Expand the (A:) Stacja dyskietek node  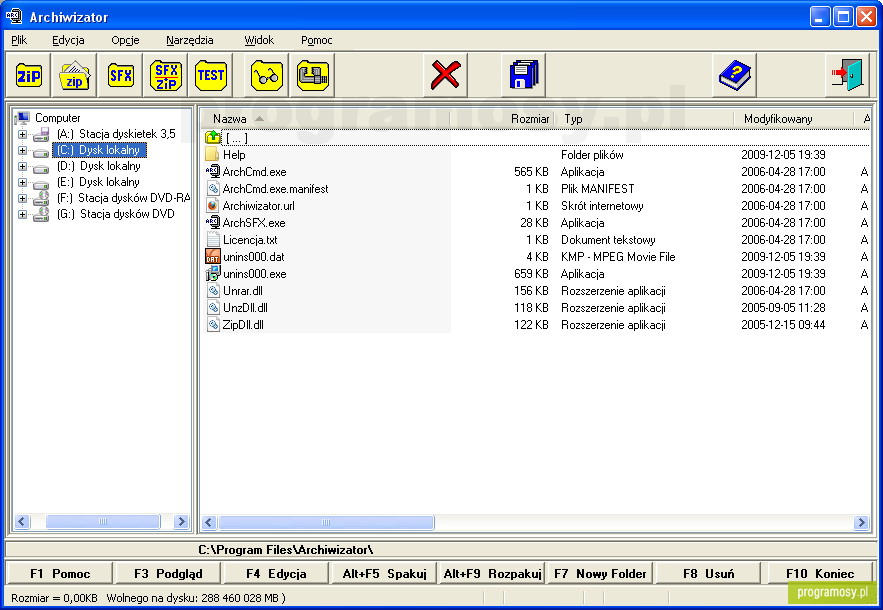tap(22, 134)
